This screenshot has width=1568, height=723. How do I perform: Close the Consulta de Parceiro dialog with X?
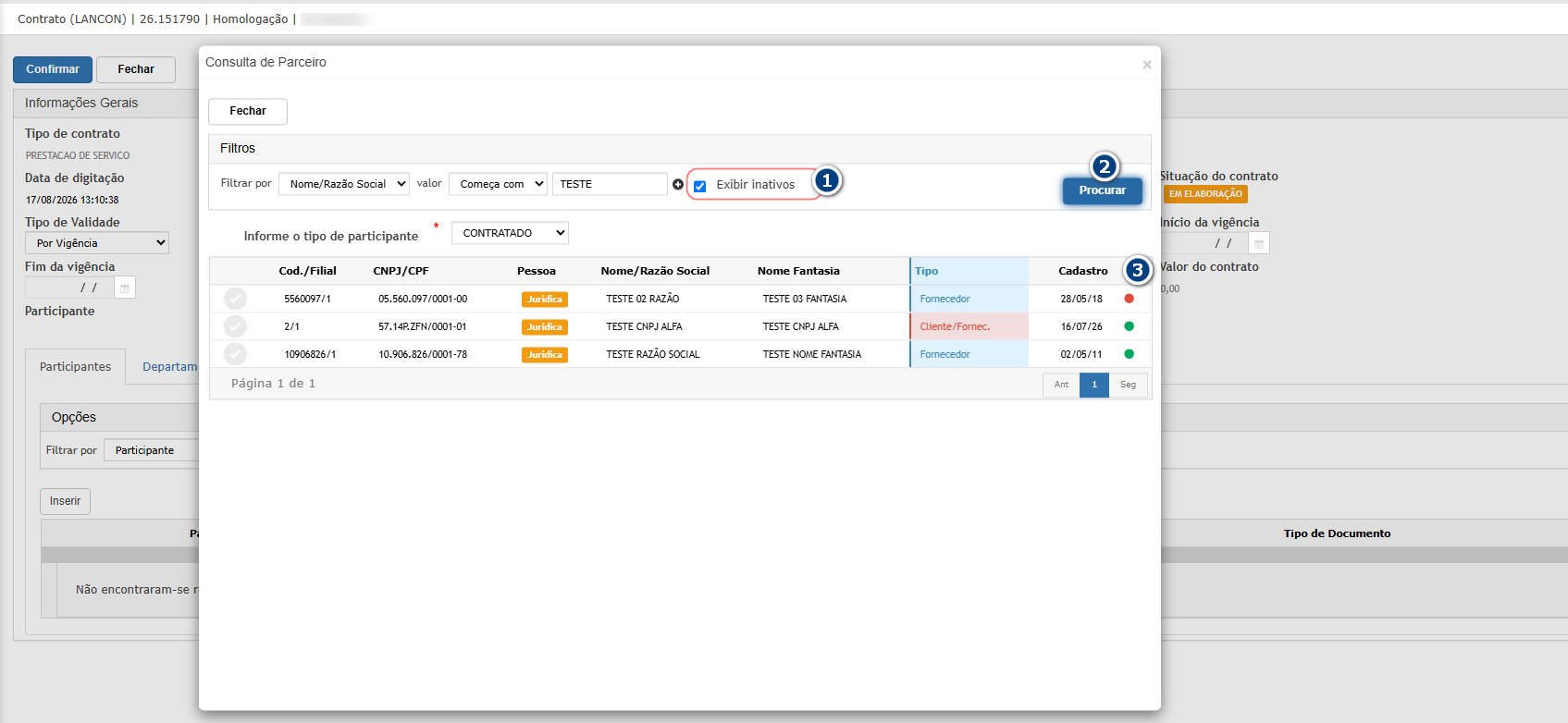point(1147,64)
